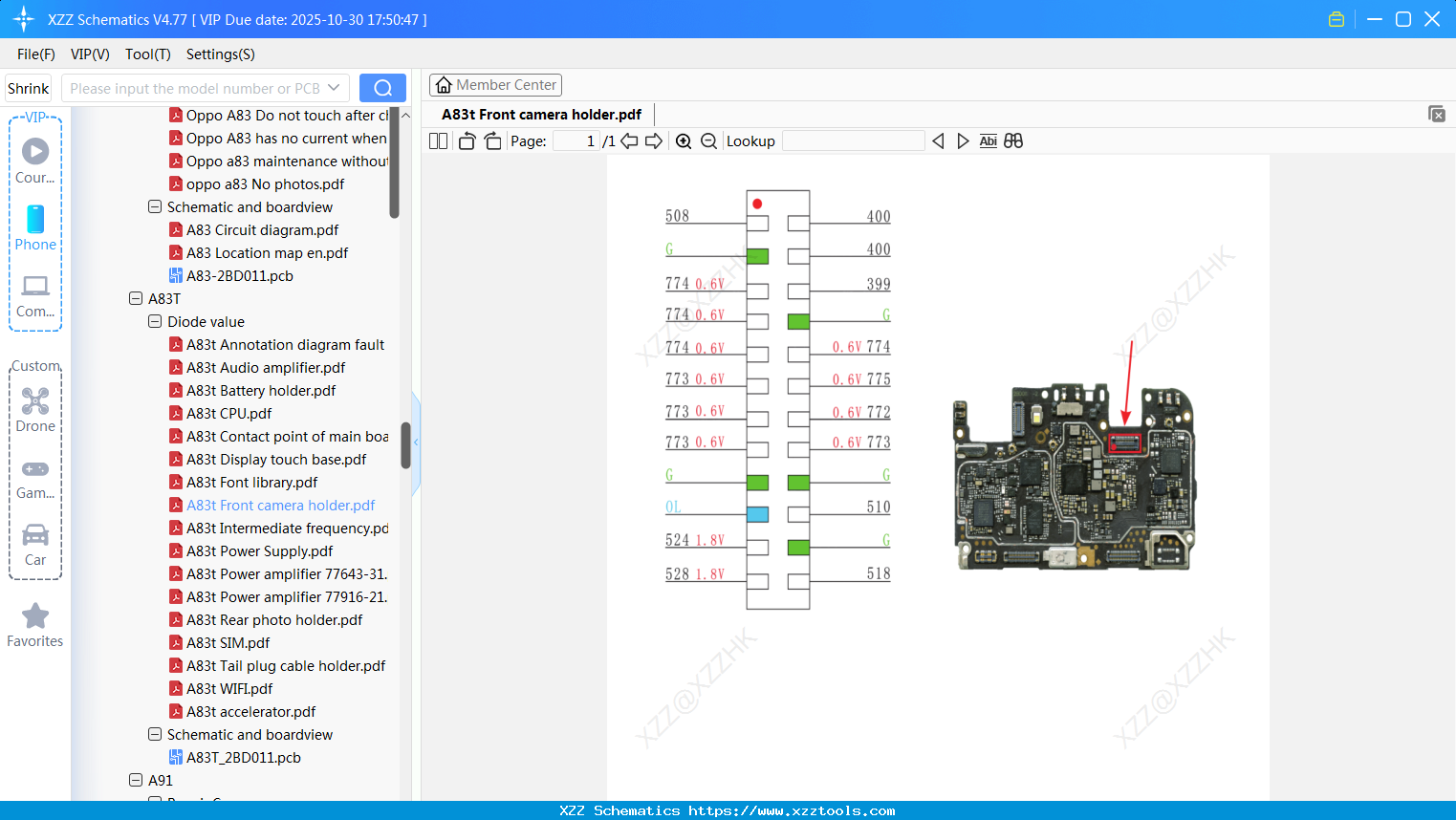Image resolution: width=1456 pixels, height=820 pixels.
Task: Open the Settings(S) menu
Action: click(x=220, y=54)
